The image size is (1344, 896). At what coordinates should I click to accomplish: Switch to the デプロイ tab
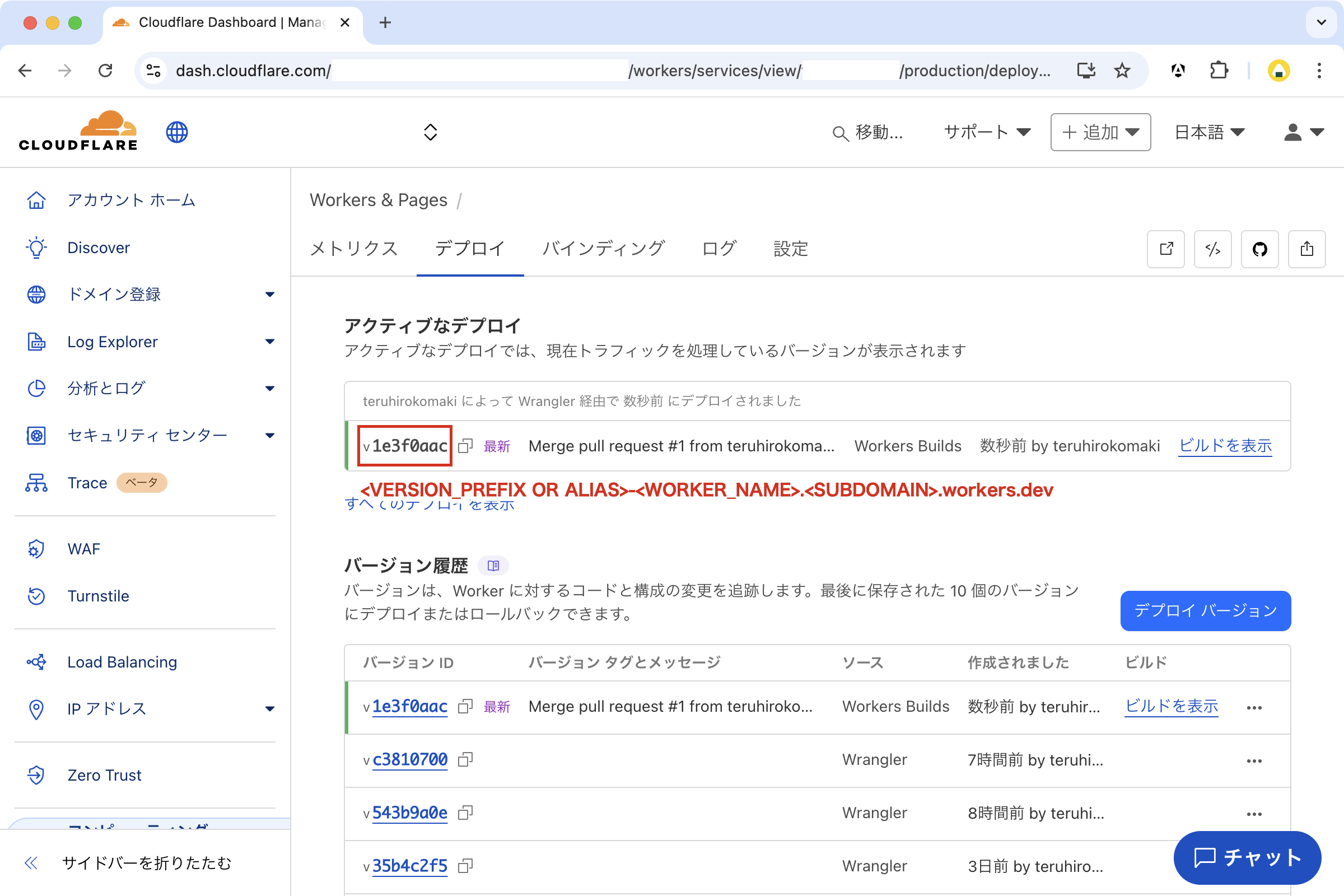point(470,249)
